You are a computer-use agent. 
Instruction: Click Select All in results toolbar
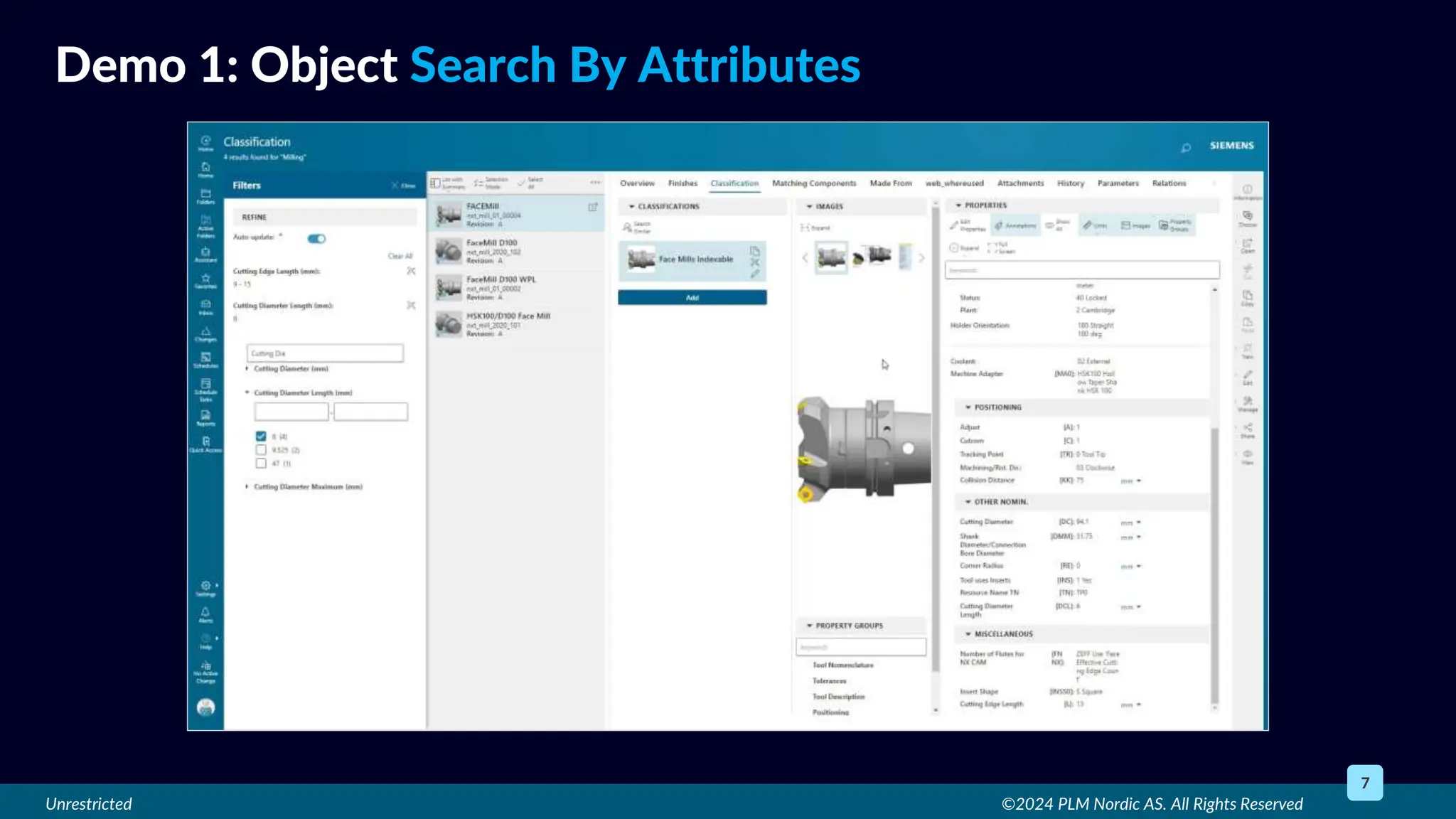531,183
